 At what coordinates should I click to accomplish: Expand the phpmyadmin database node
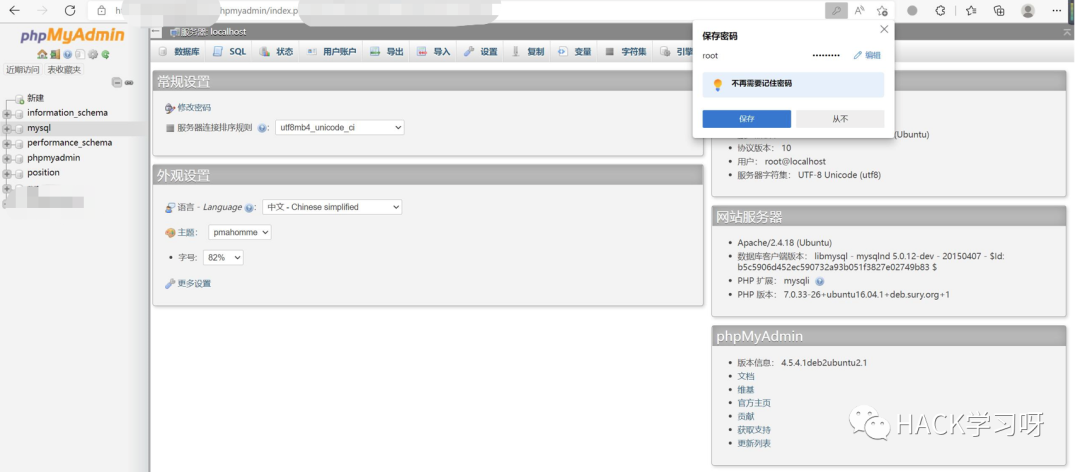7,158
